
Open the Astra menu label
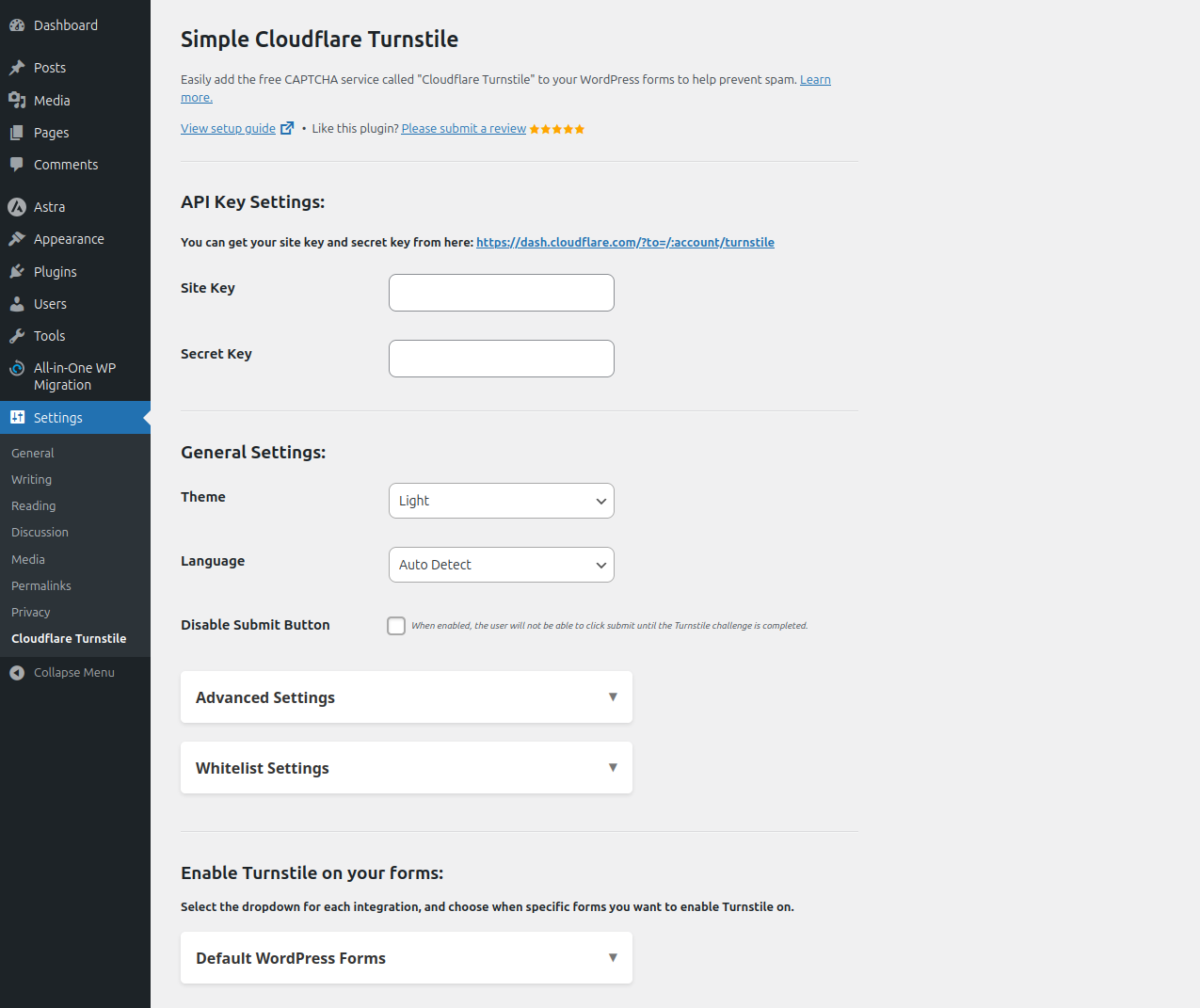coord(50,207)
